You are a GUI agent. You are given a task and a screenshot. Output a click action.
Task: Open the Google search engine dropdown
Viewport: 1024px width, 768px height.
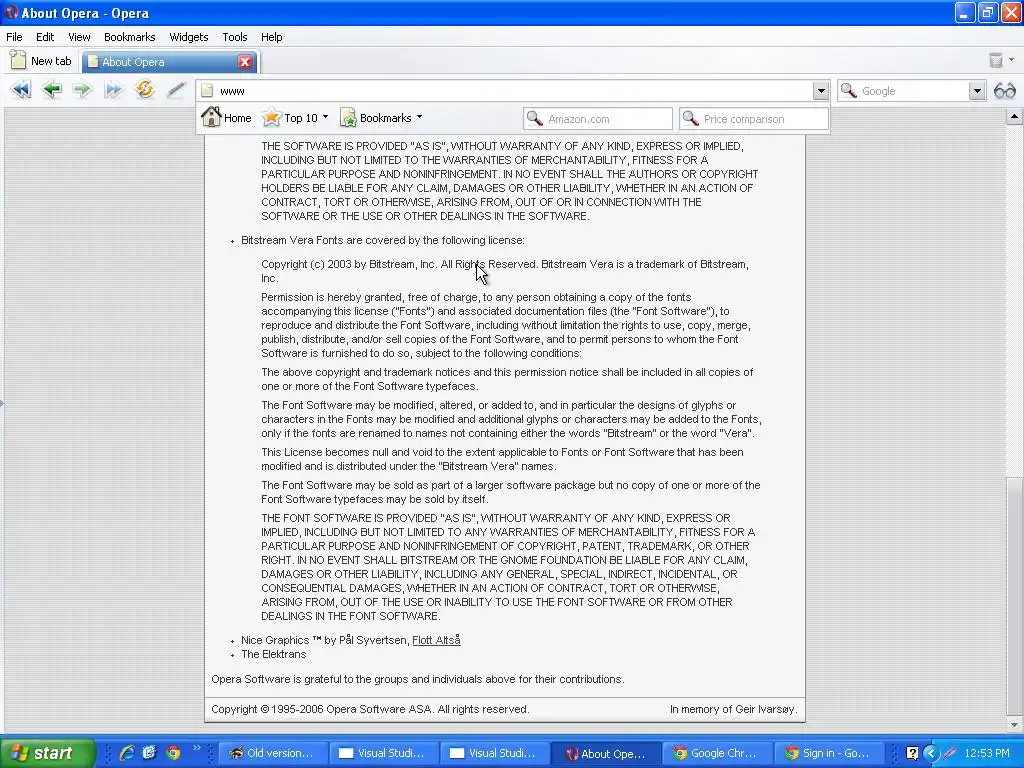coord(976,91)
